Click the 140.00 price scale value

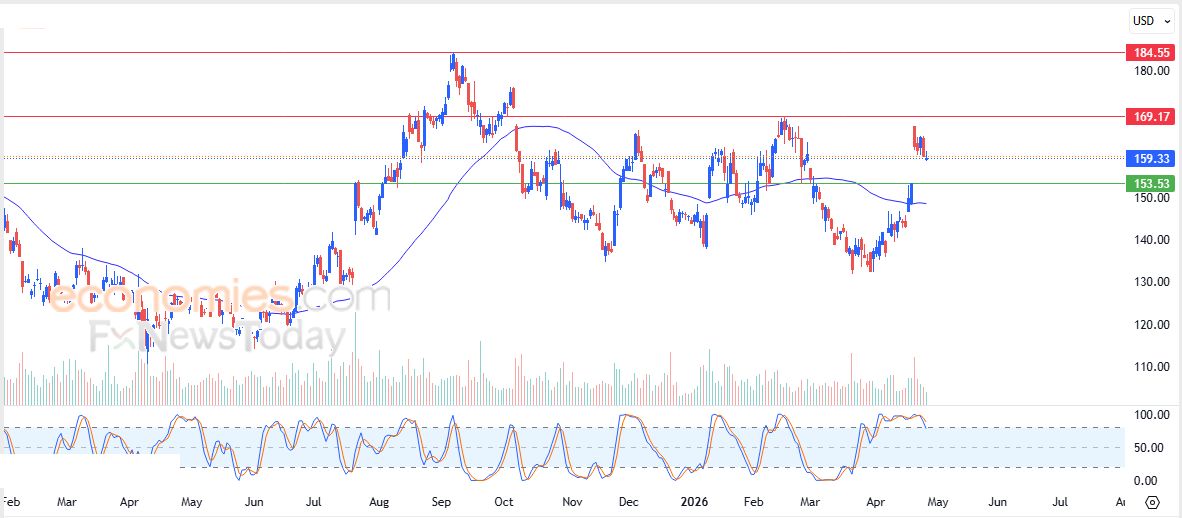[x=1151, y=240]
